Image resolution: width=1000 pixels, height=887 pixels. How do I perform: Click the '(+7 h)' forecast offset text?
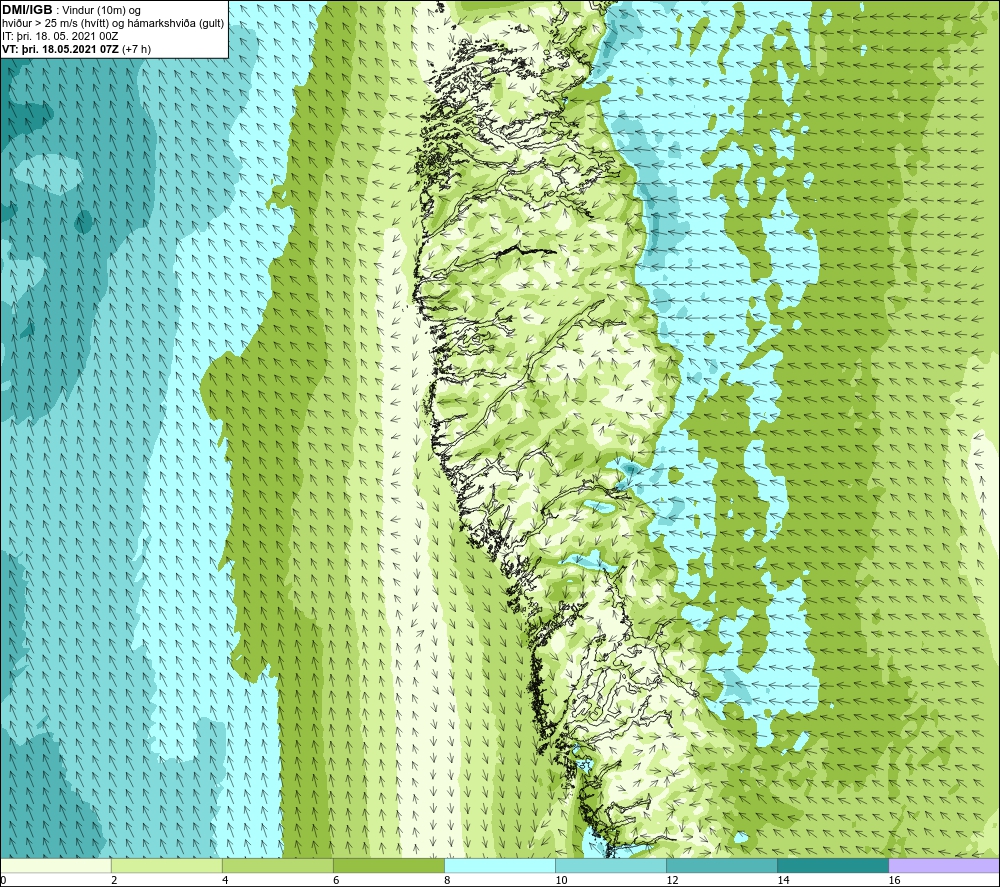pyautogui.click(x=136, y=49)
